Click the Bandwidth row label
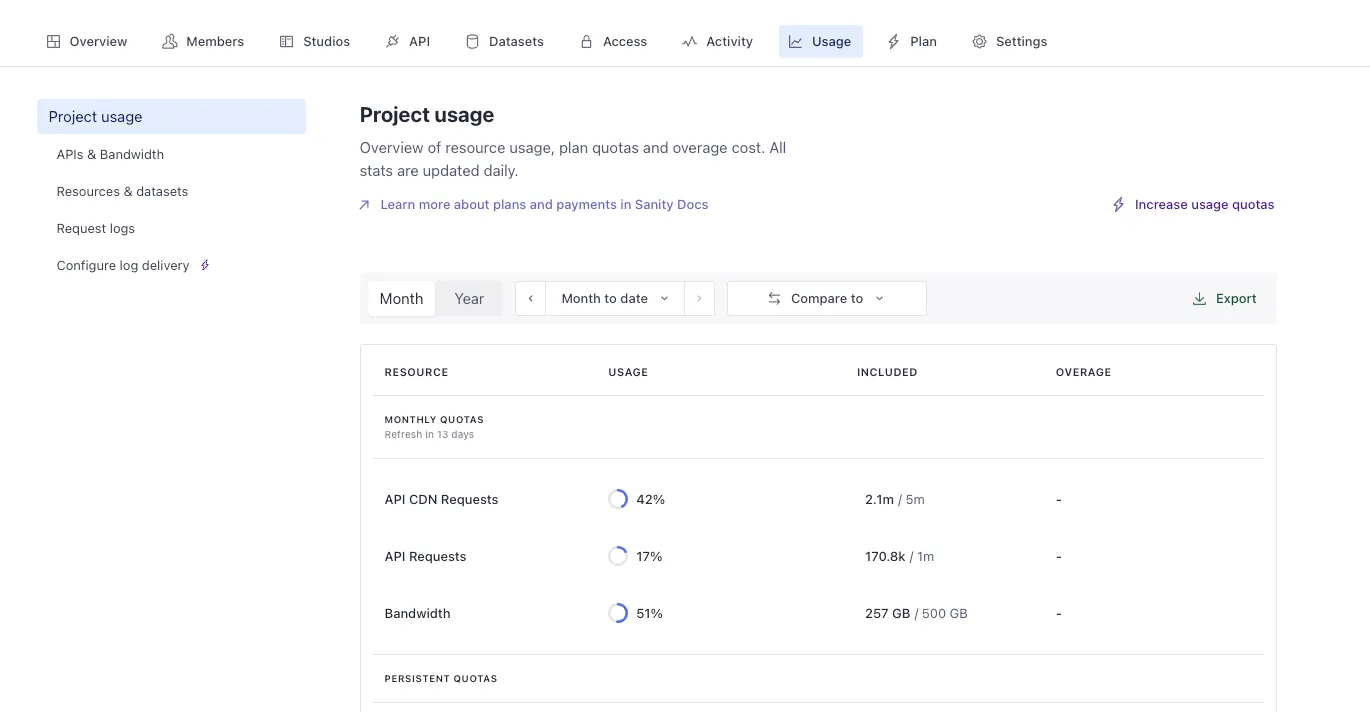Image resolution: width=1370 pixels, height=712 pixels. pyautogui.click(x=417, y=614)
